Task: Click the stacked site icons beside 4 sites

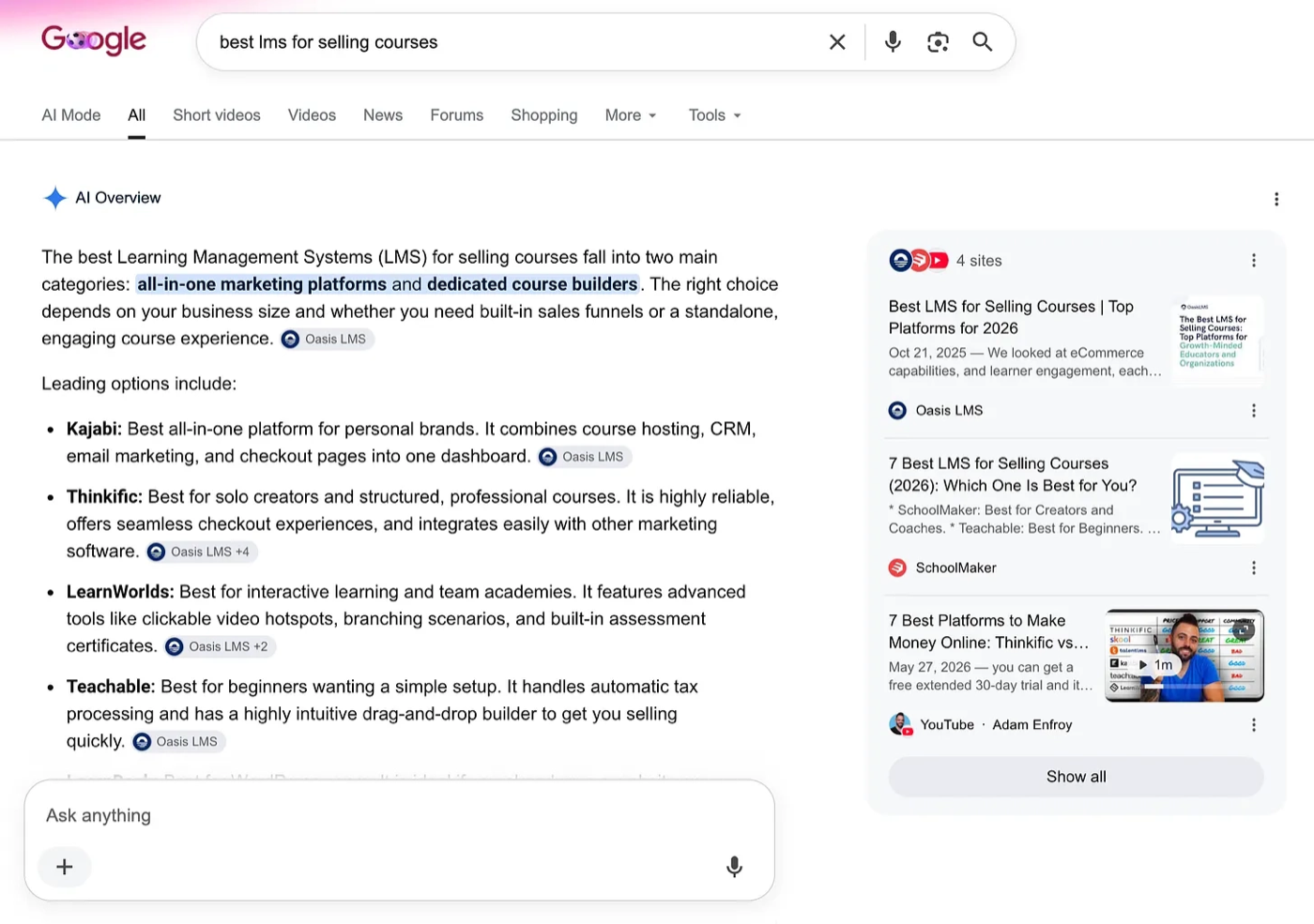Action: (919, 261)
